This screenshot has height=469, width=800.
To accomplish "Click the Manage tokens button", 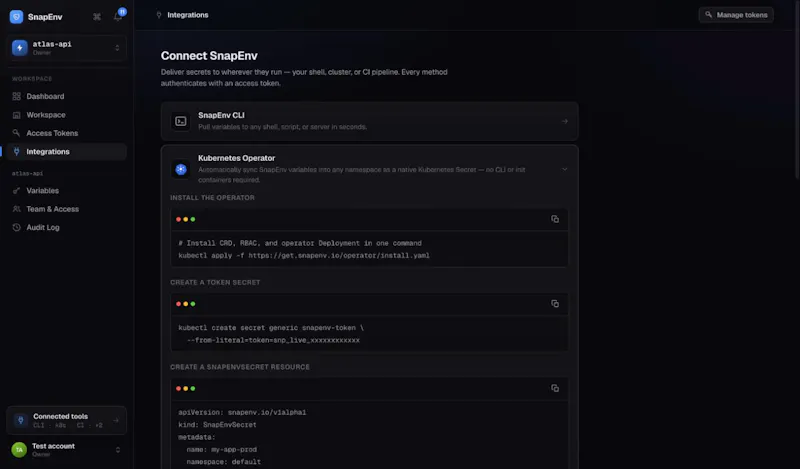I will (736, 15).
